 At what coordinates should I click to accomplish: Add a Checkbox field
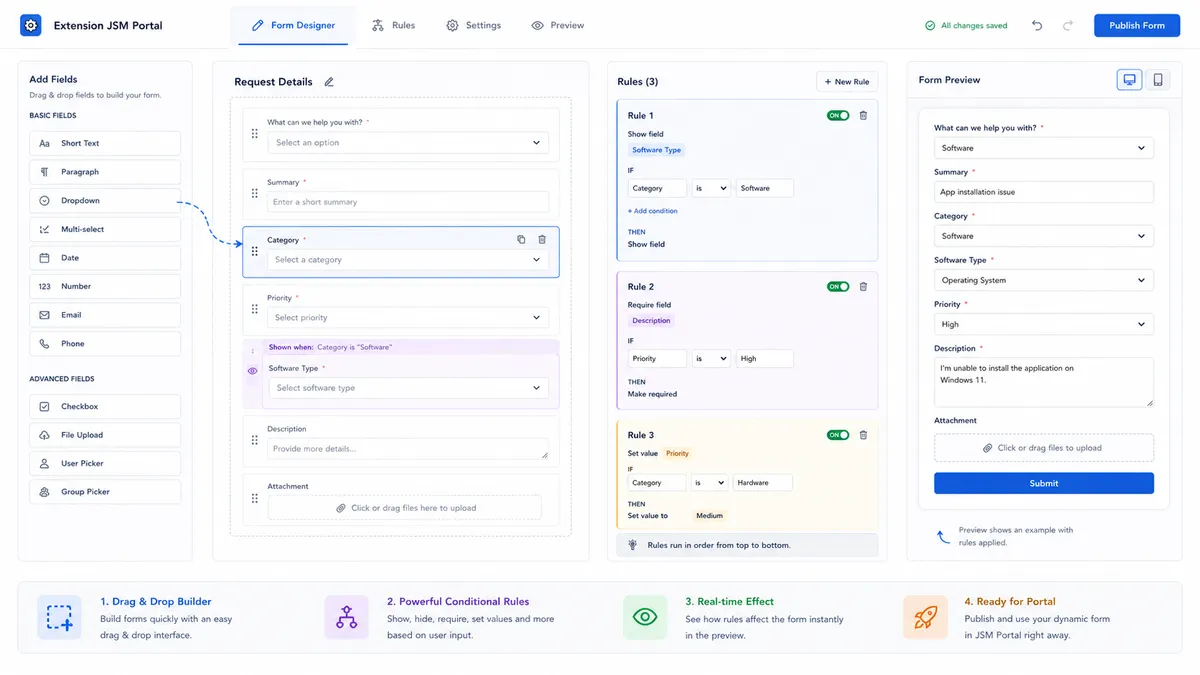click(105, 407)
